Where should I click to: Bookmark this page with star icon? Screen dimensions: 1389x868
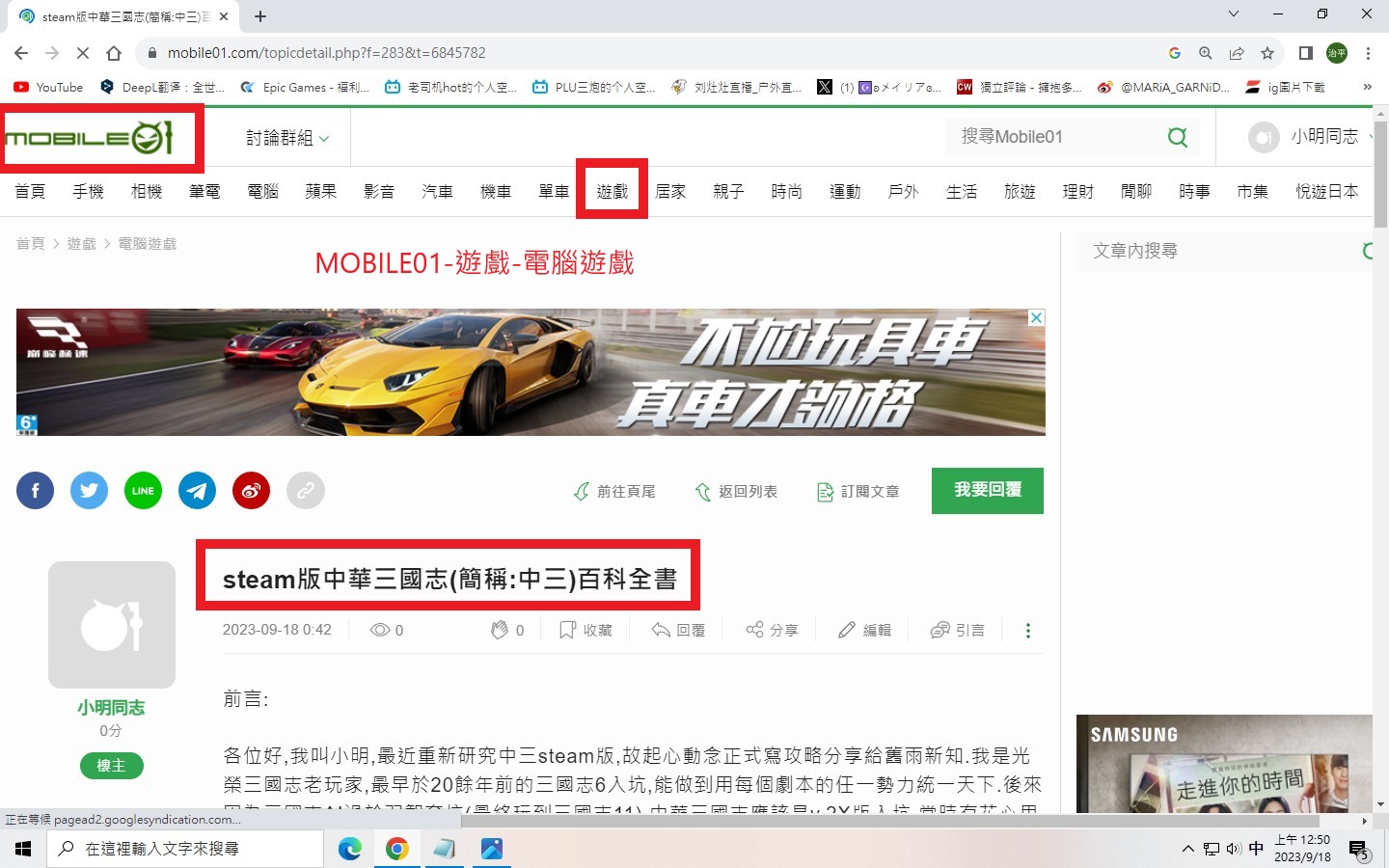point(1267,53)
